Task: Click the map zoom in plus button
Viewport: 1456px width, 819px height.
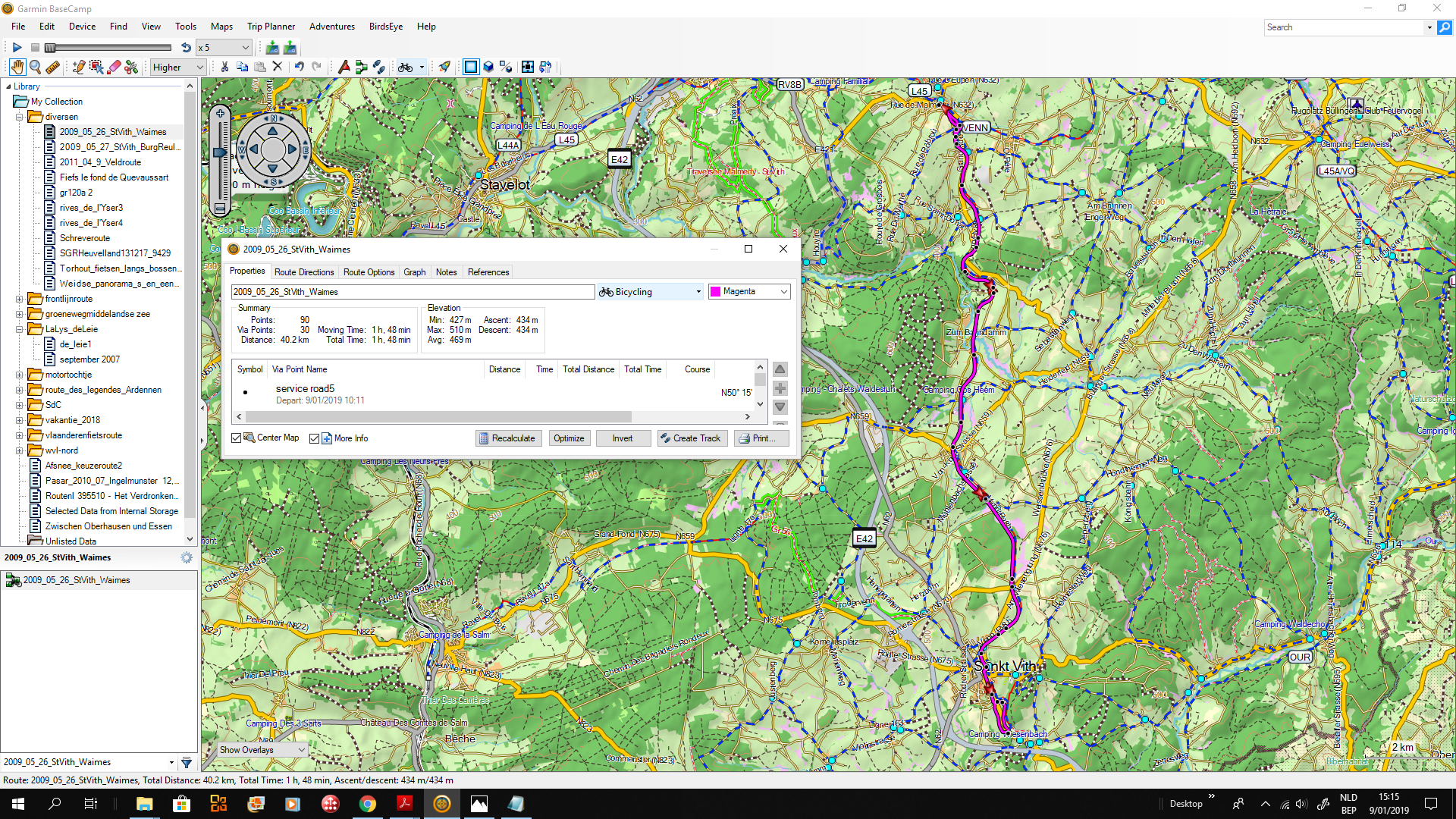Action: coord(220,113)
